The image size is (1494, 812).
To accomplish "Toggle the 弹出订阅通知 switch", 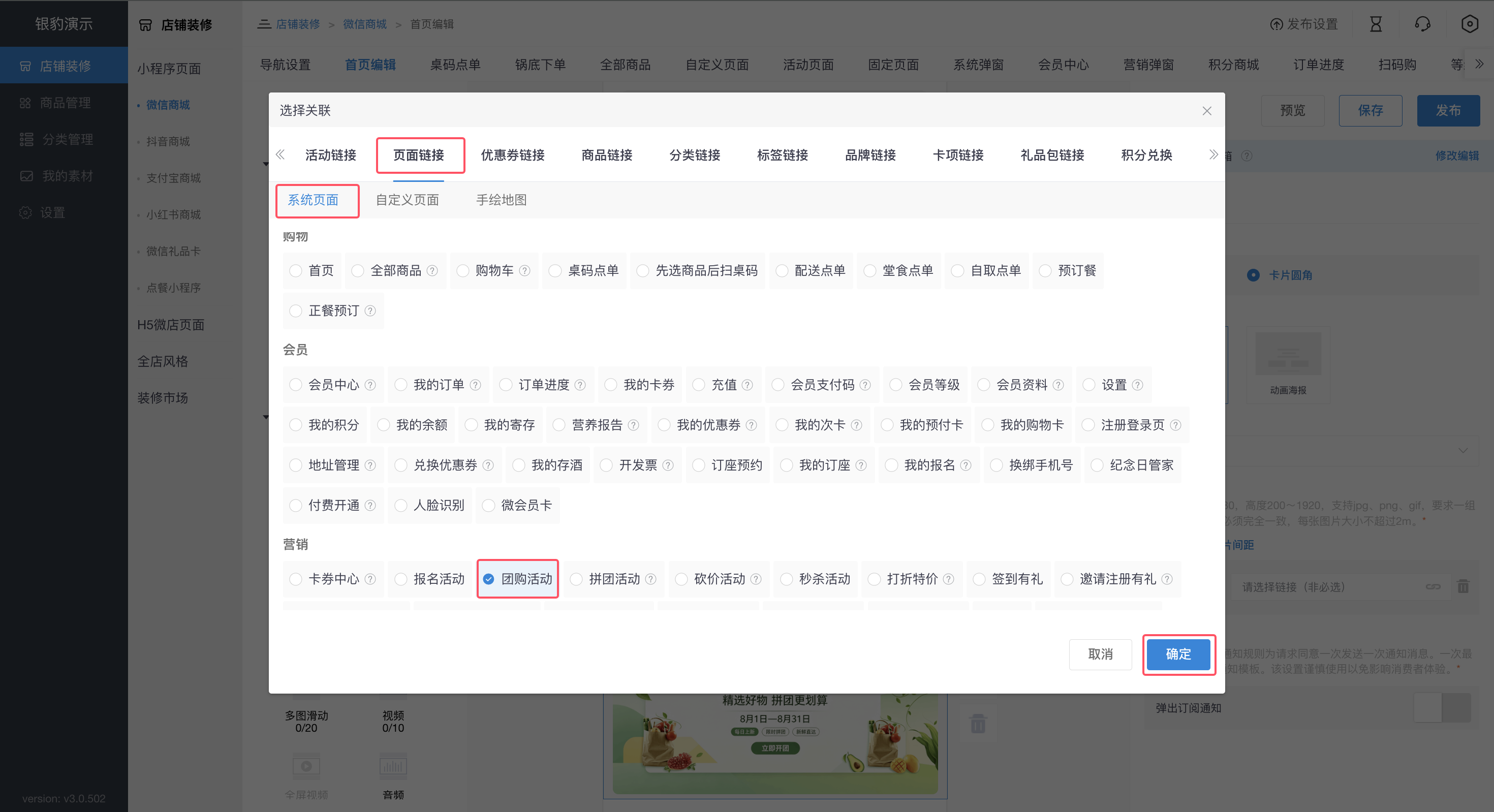I will [x=1442, y=708].
